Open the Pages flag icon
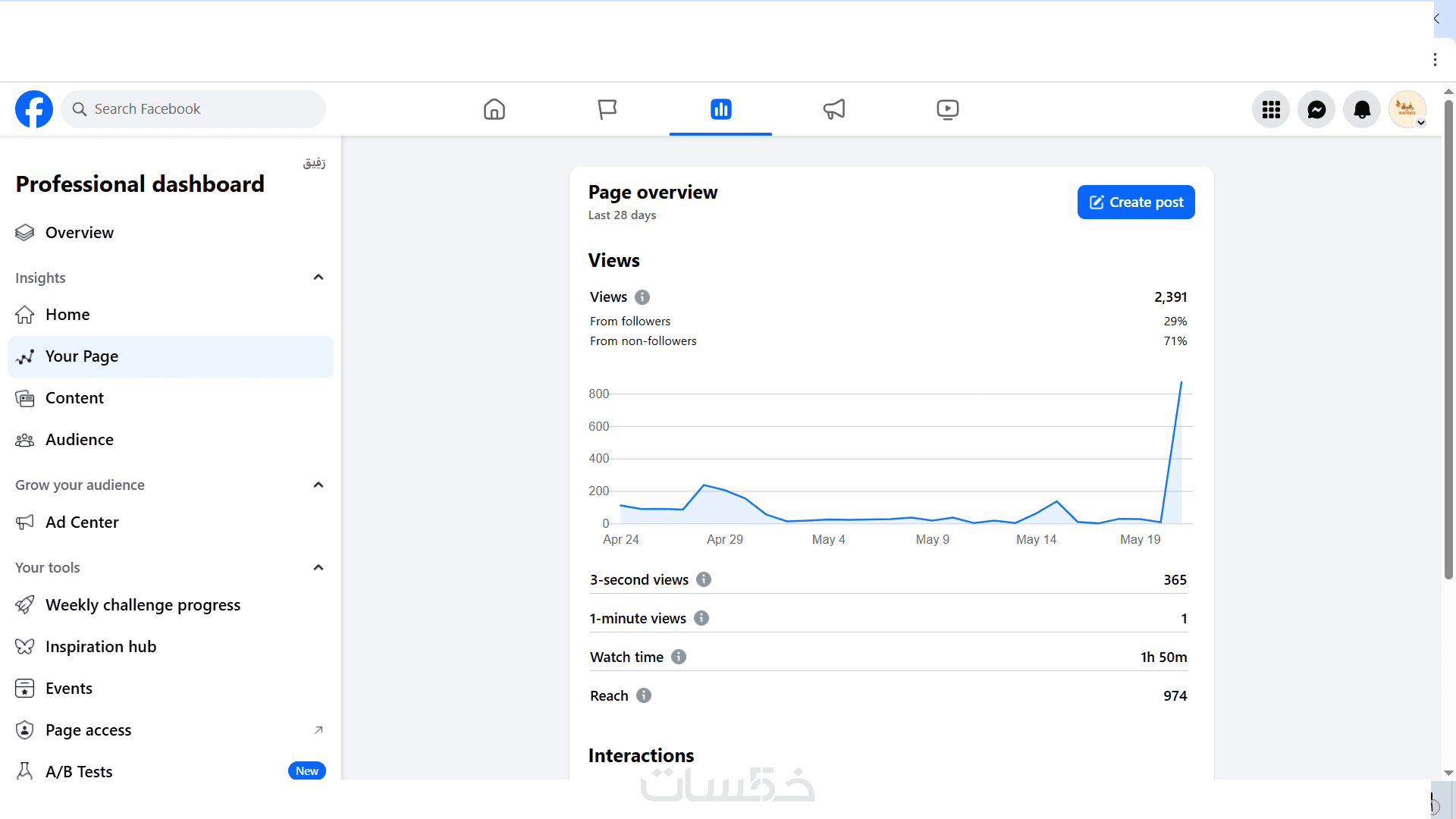This screenshot has height=819, width=1456. coord(607,109)
